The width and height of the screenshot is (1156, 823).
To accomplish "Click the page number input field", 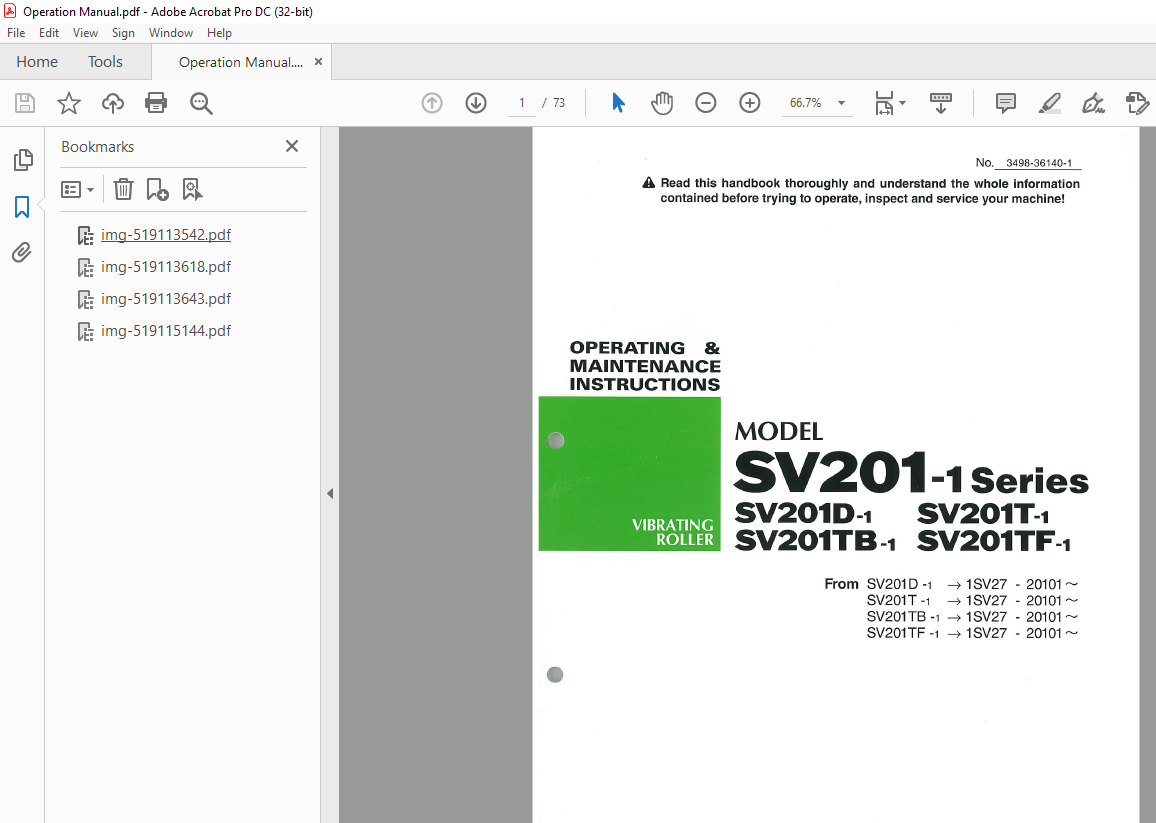I will (522, 103).
